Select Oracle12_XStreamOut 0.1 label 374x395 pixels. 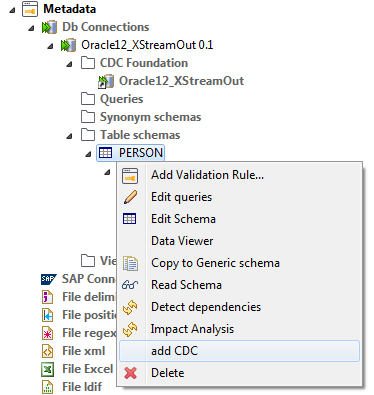(147, 45)
